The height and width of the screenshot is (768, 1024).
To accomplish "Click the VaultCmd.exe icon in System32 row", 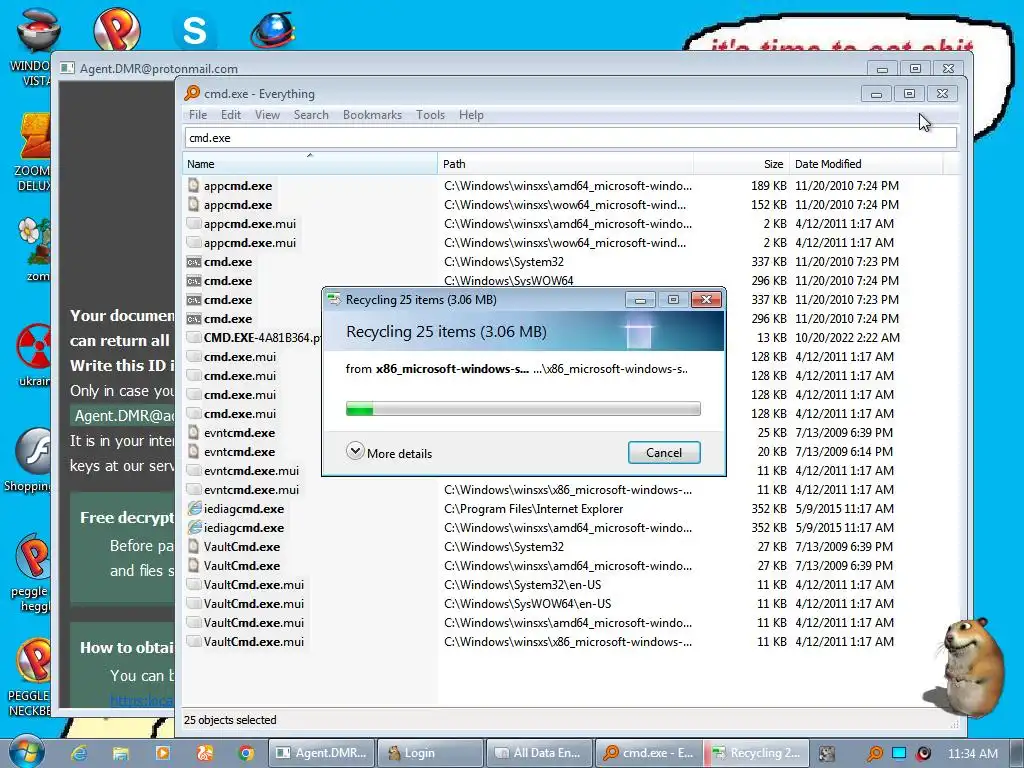I will click(193, 547).
